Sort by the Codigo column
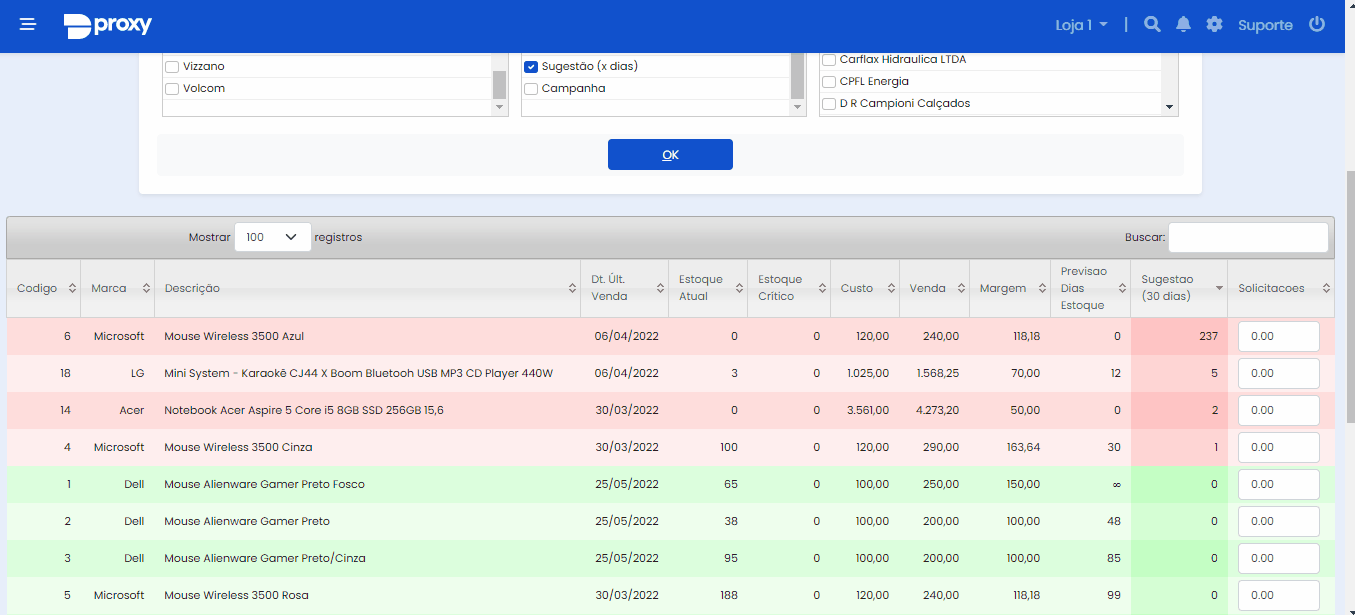This screenshot has height=615, width=1355. (43, 288)
